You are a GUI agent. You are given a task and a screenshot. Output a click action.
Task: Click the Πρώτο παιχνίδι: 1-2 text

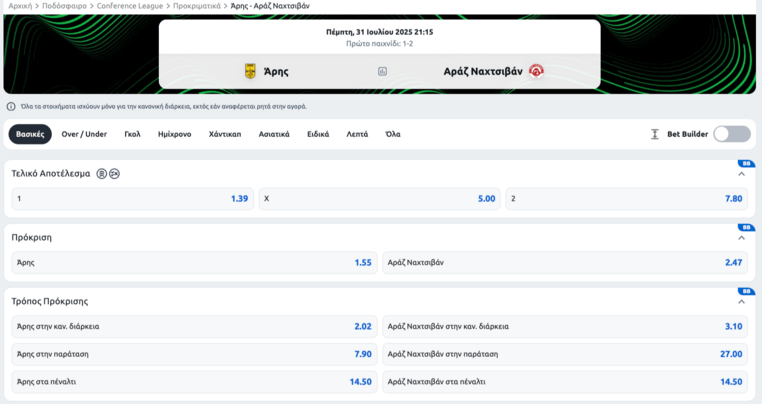[x=380, y=44]
